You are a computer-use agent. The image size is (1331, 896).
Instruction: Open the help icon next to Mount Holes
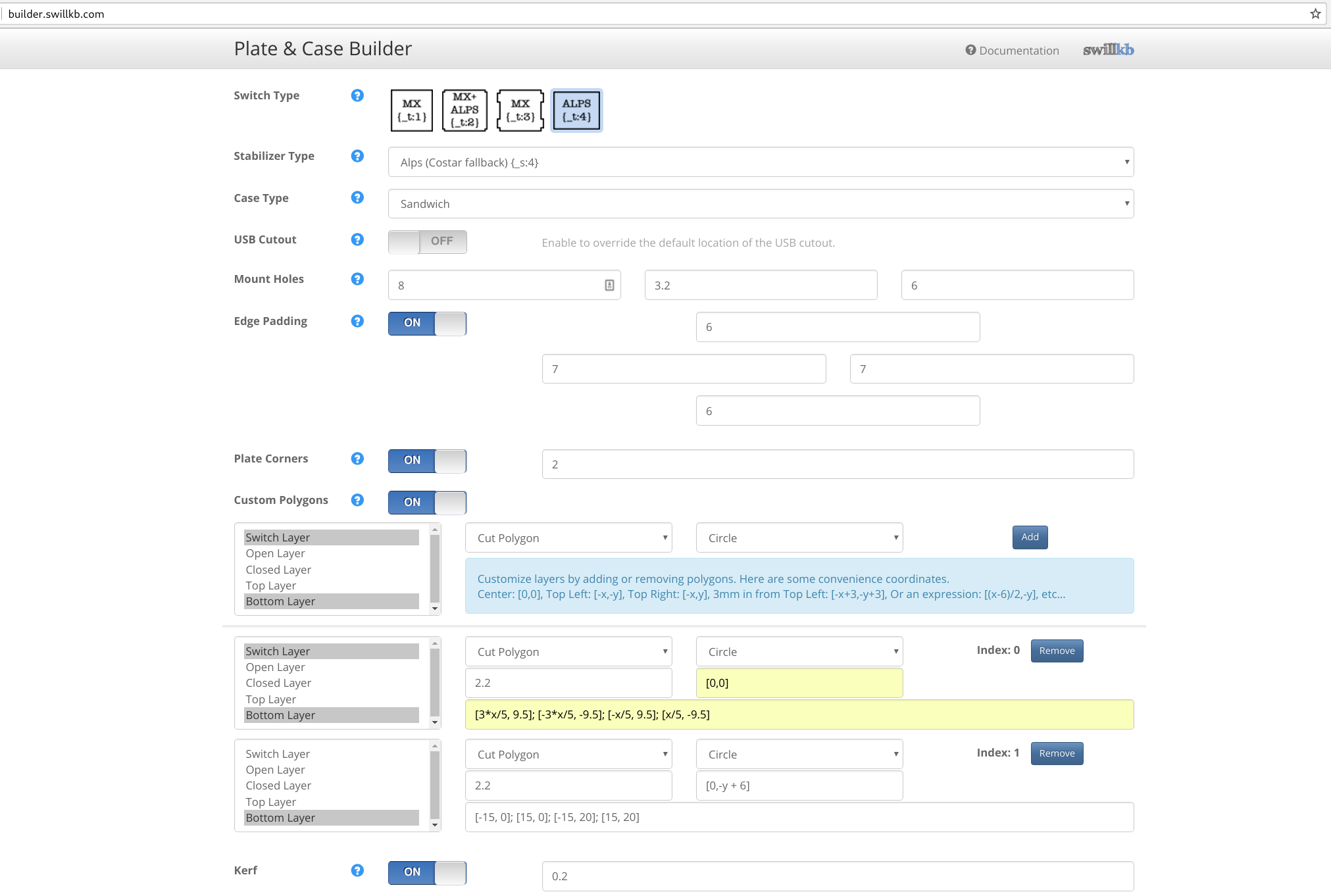click(x=357, y=279)
